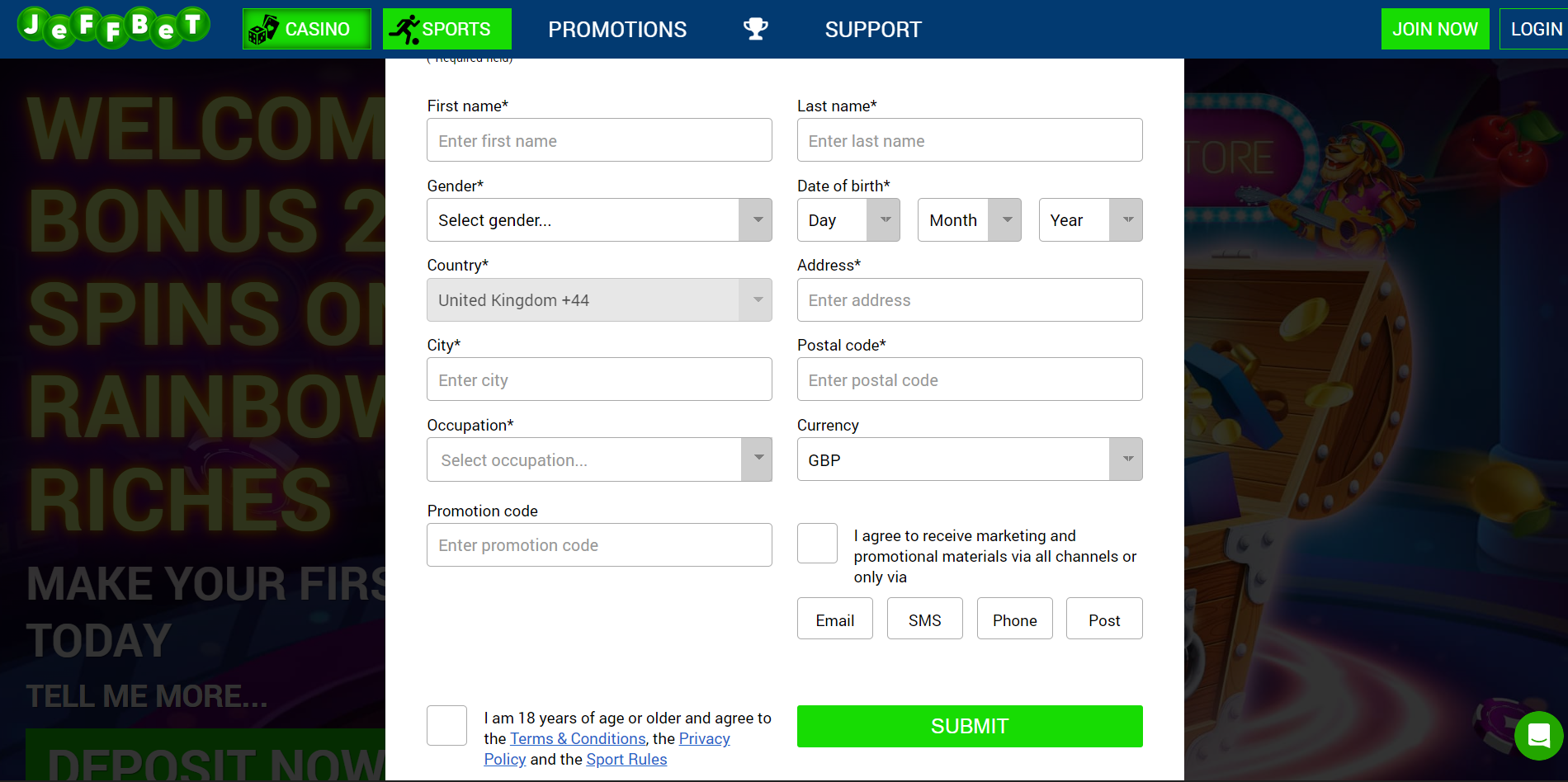Screen dimensions: 1568x782
Task: Open the Day of birth dropdown
Action: tap(848, 220)
